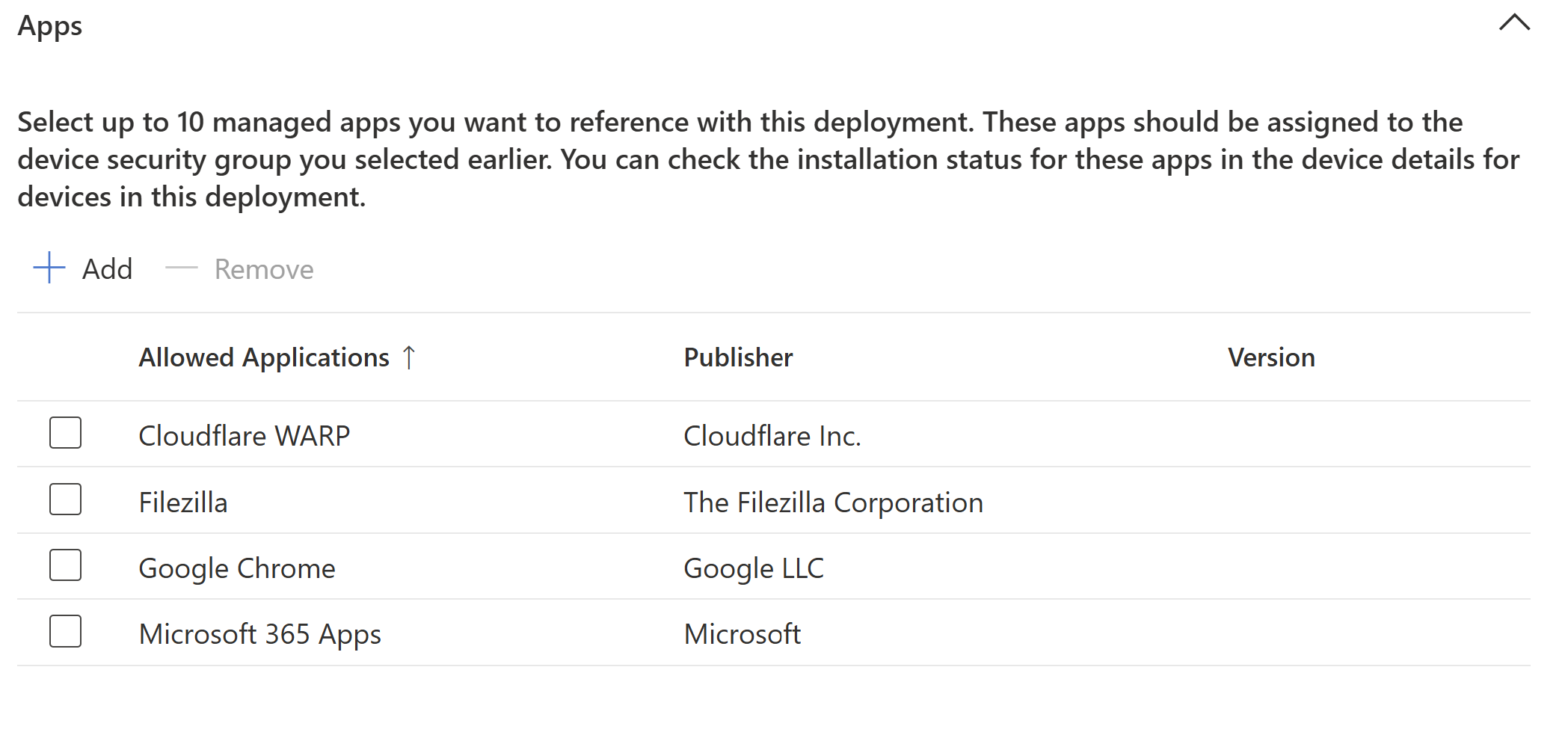Viewport: 1568px width, 747px height.
Task: Click the plus Add icon
Action: (x=49, y=268)
